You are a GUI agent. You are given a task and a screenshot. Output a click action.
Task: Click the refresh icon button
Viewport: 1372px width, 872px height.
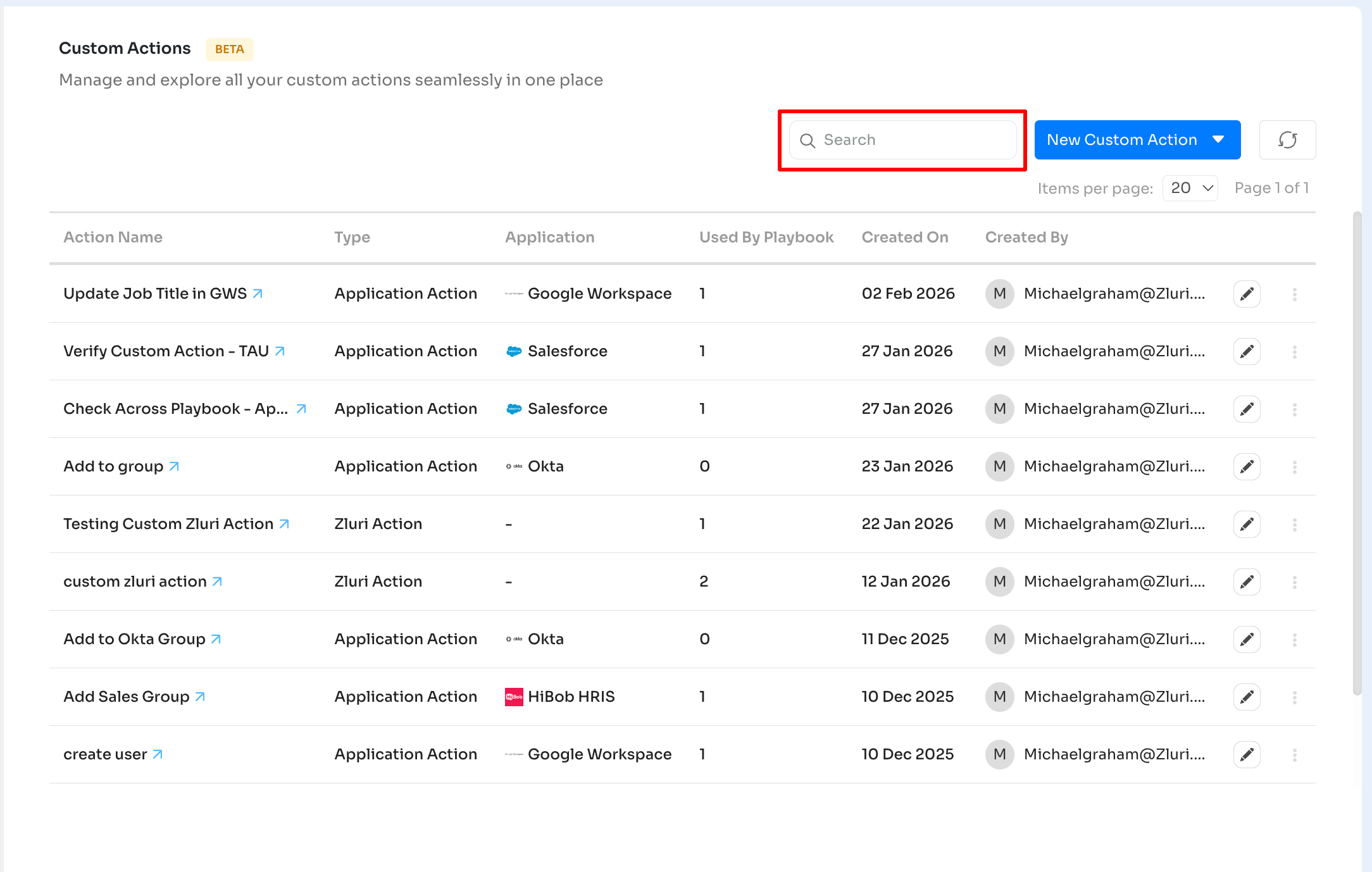(1287, 140)
